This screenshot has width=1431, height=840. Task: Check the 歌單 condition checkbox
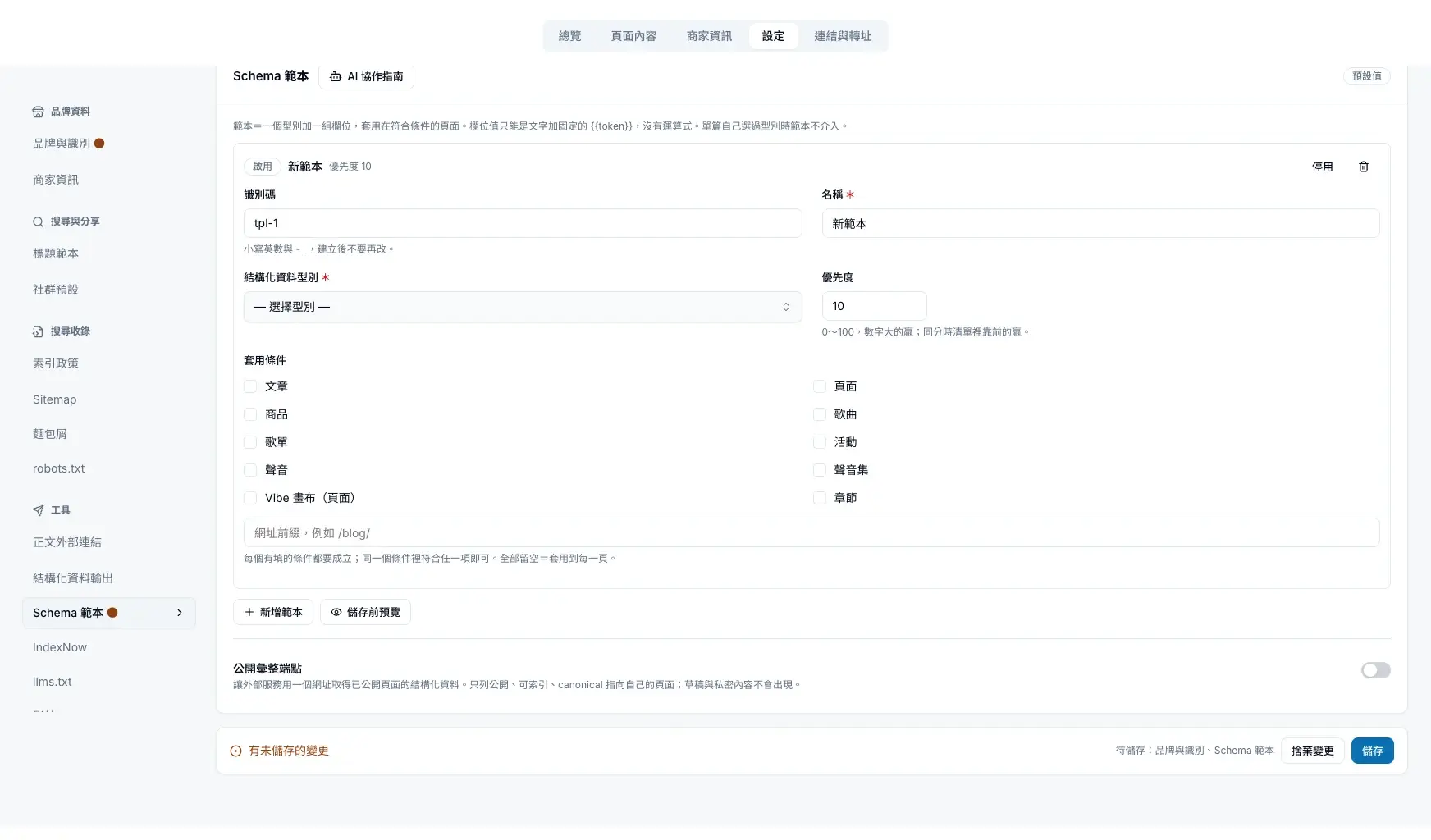tap(250, 442)
